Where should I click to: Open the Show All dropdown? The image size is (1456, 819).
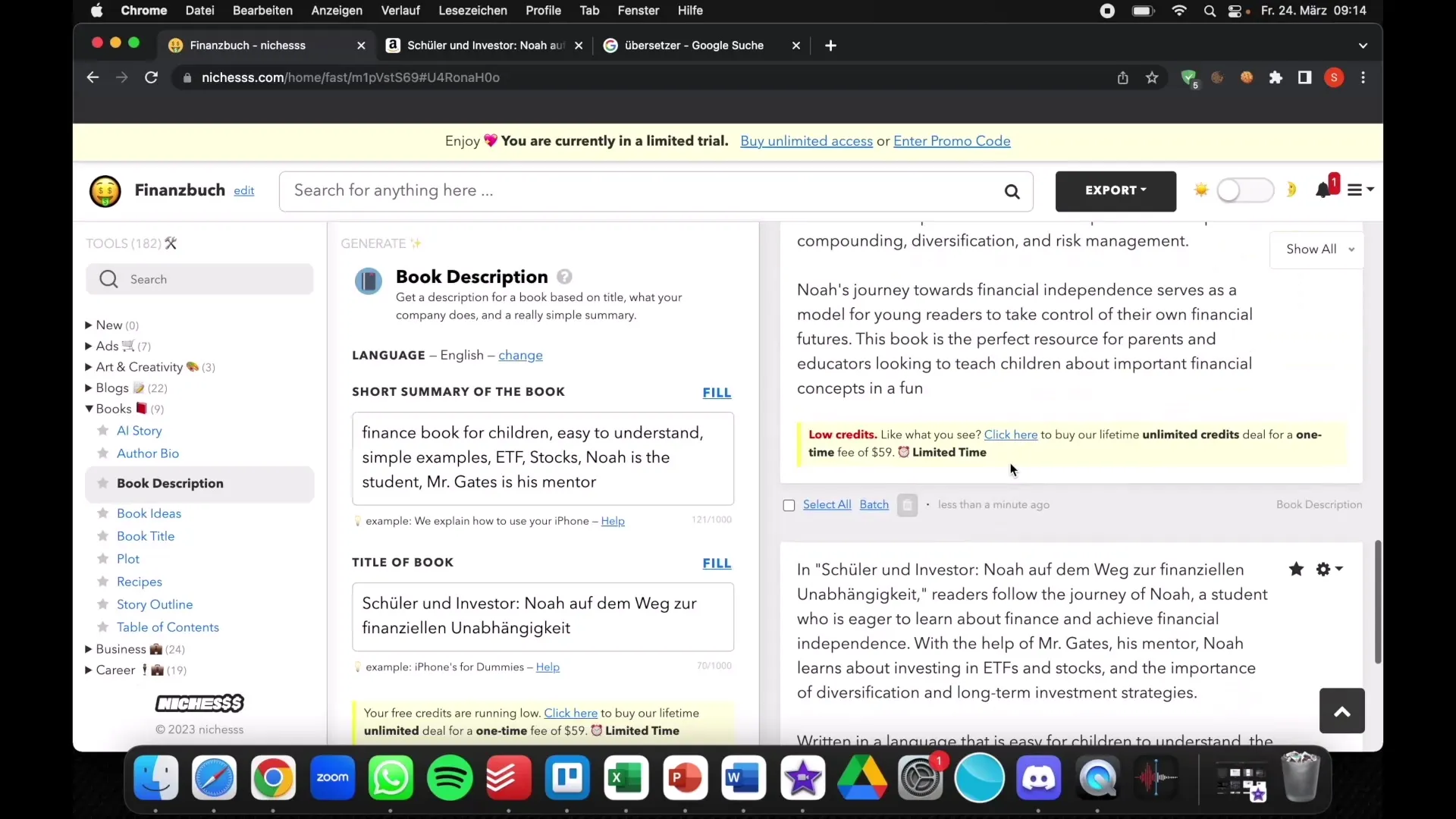point(1317,249)
